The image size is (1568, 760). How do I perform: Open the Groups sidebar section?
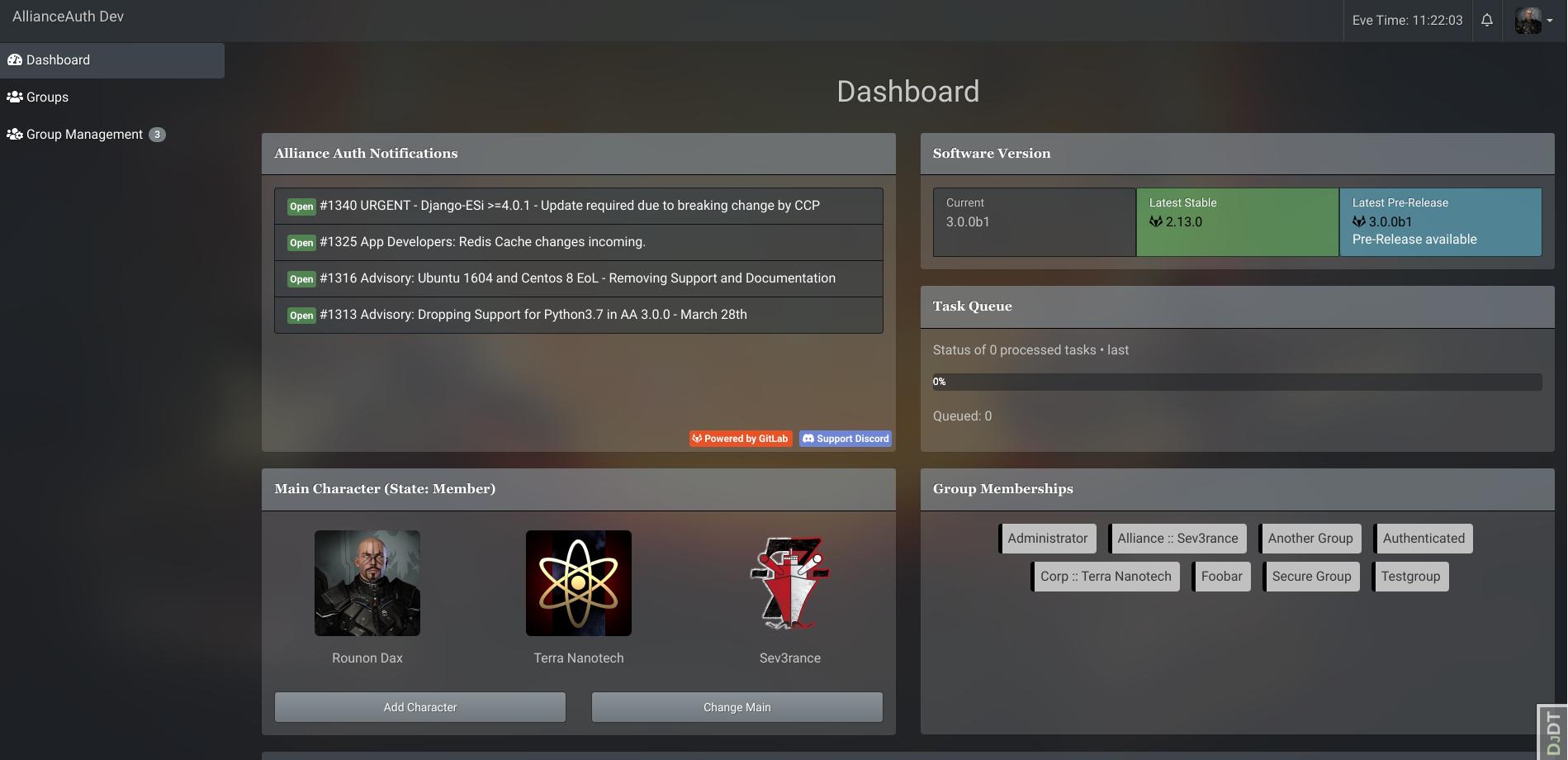pyautogui.click(x=47, y=97)
